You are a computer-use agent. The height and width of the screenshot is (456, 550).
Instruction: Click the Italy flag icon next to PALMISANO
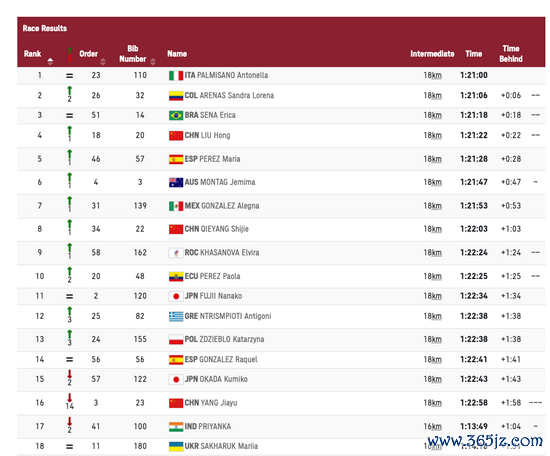[176, 75]
